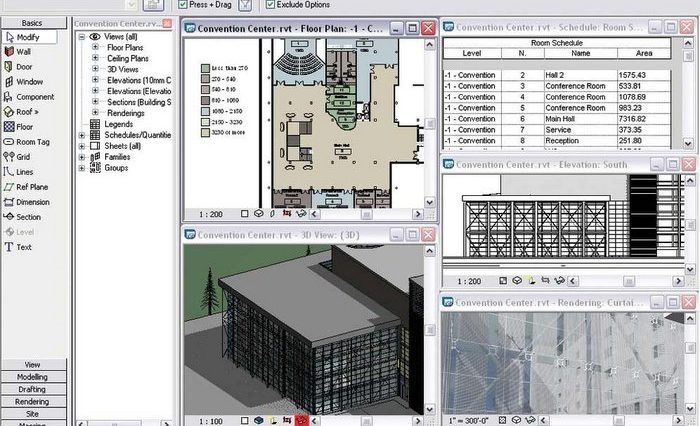Expand the Sheets (all) node
This screenshot has height=426, width=700.
[83, 146]
